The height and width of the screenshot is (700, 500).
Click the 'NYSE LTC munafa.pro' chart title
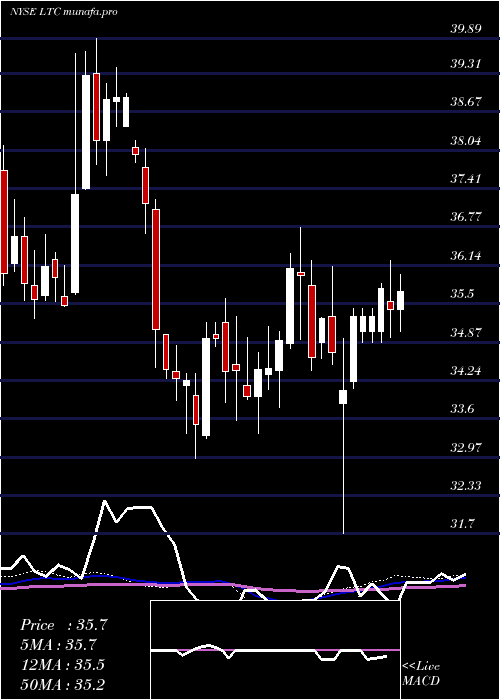[64, 12]
